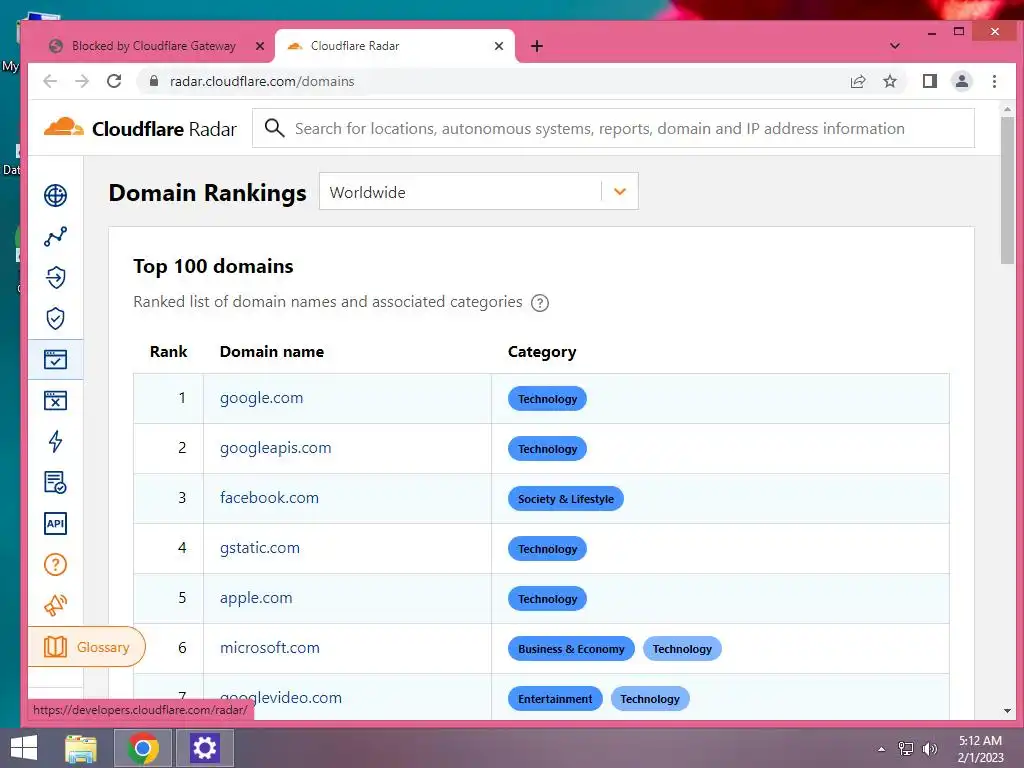Close the Cloudflare Radar tab
The height and width of the screenshot is (768, 1024).
click(x=499, y=46)
